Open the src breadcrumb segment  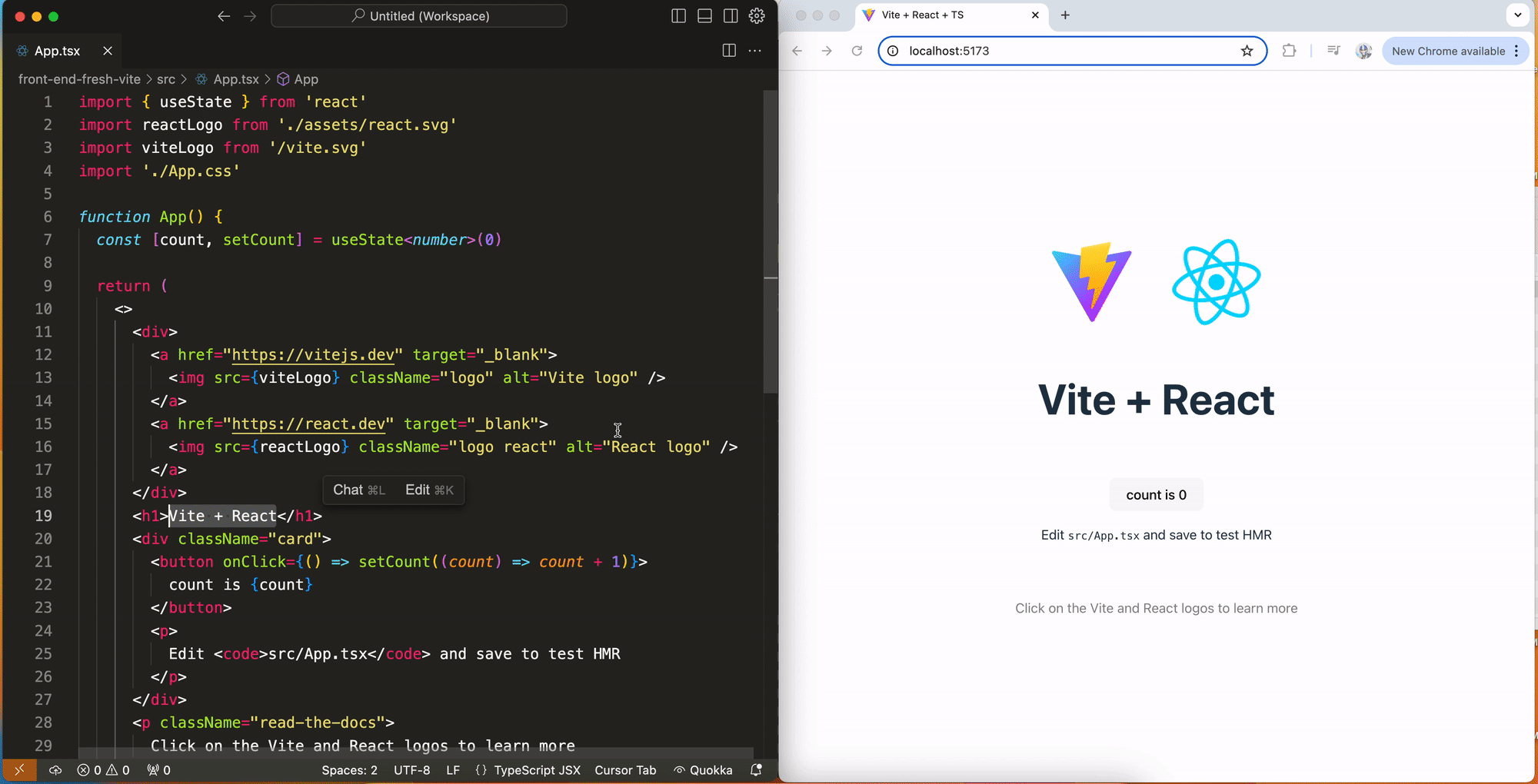[x=166, y=79]
